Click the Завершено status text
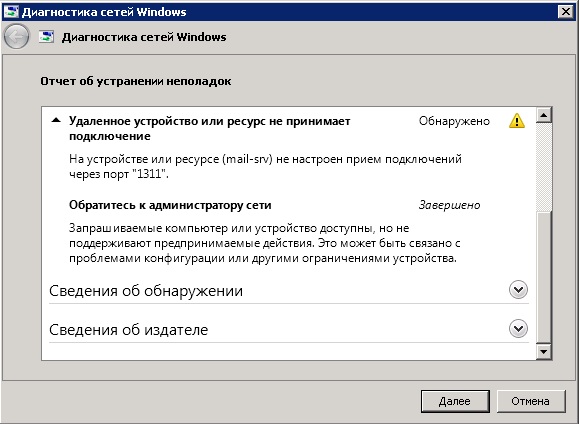579x424 pixels. [449, 205]
